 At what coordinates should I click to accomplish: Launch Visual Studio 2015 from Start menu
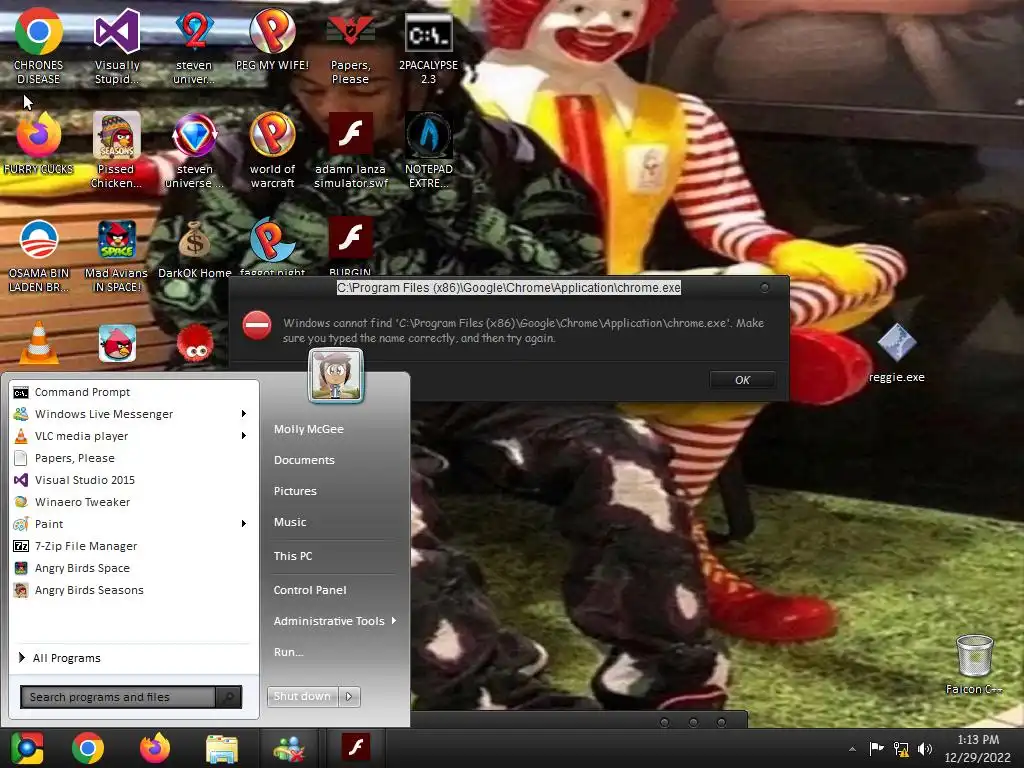pyautogui.click(x=135, y=480)
